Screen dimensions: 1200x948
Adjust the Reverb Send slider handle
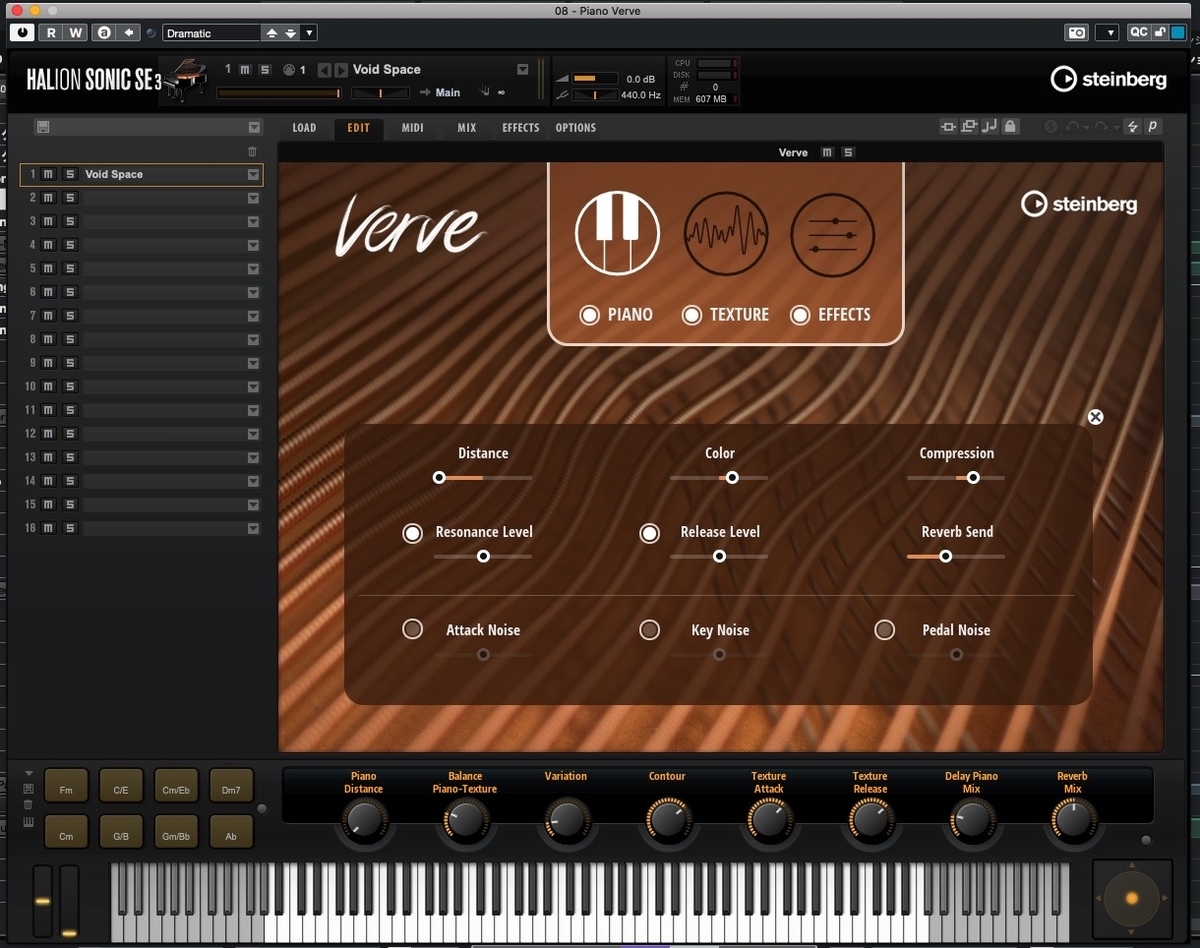click(945, 556)
